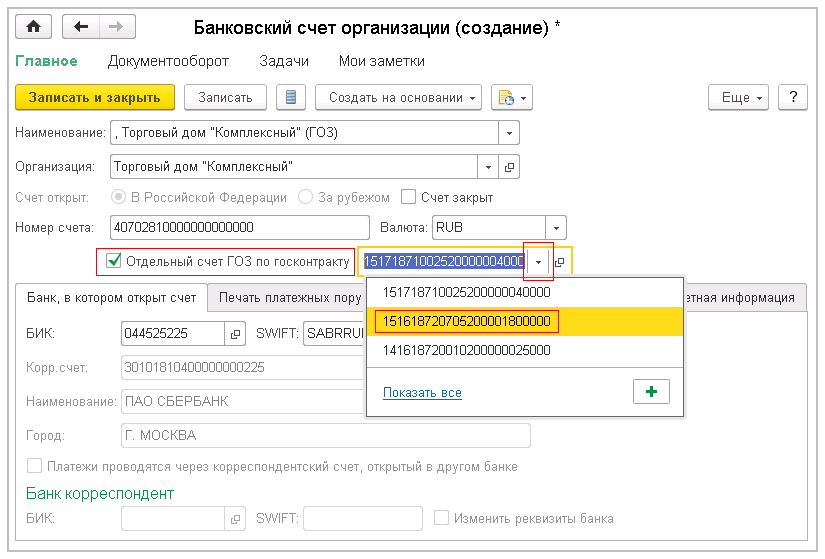Image resolution: width=825 pixels, height=559 pixels.
Task: Click the Записать и закрыть button
Action: (x=95, y=97)
